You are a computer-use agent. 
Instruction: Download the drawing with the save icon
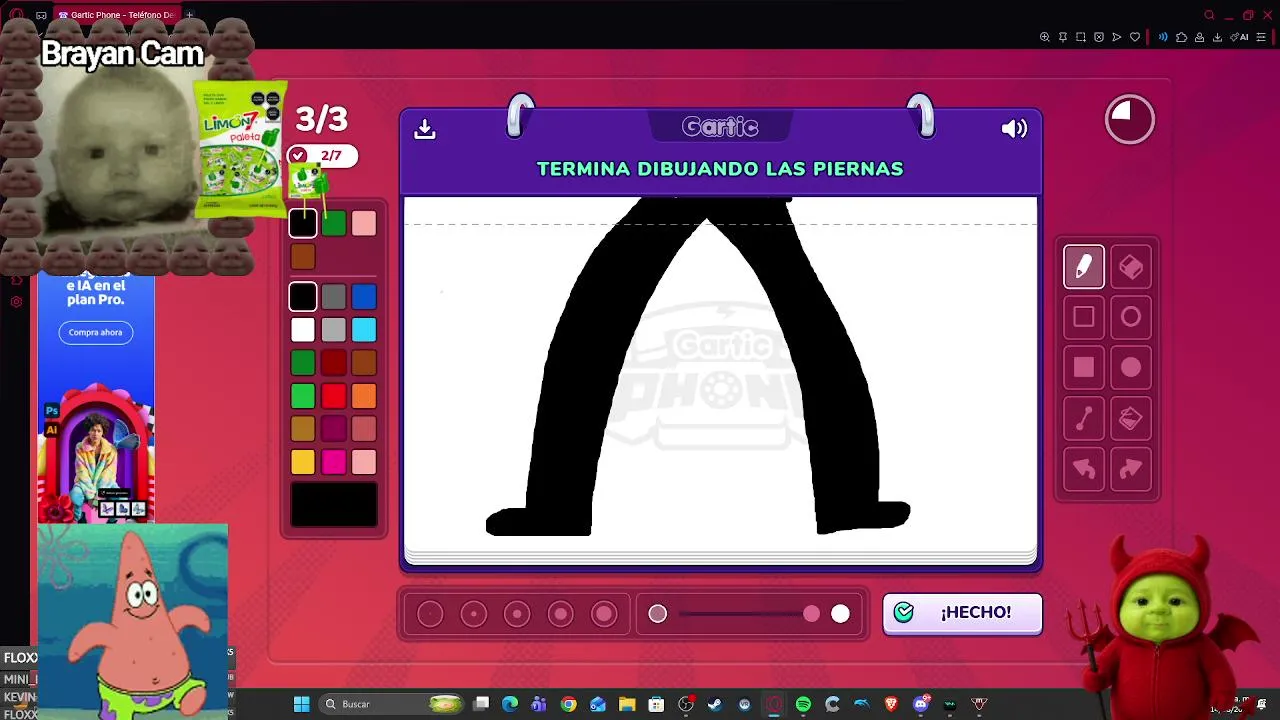click(x=425, y=129)
